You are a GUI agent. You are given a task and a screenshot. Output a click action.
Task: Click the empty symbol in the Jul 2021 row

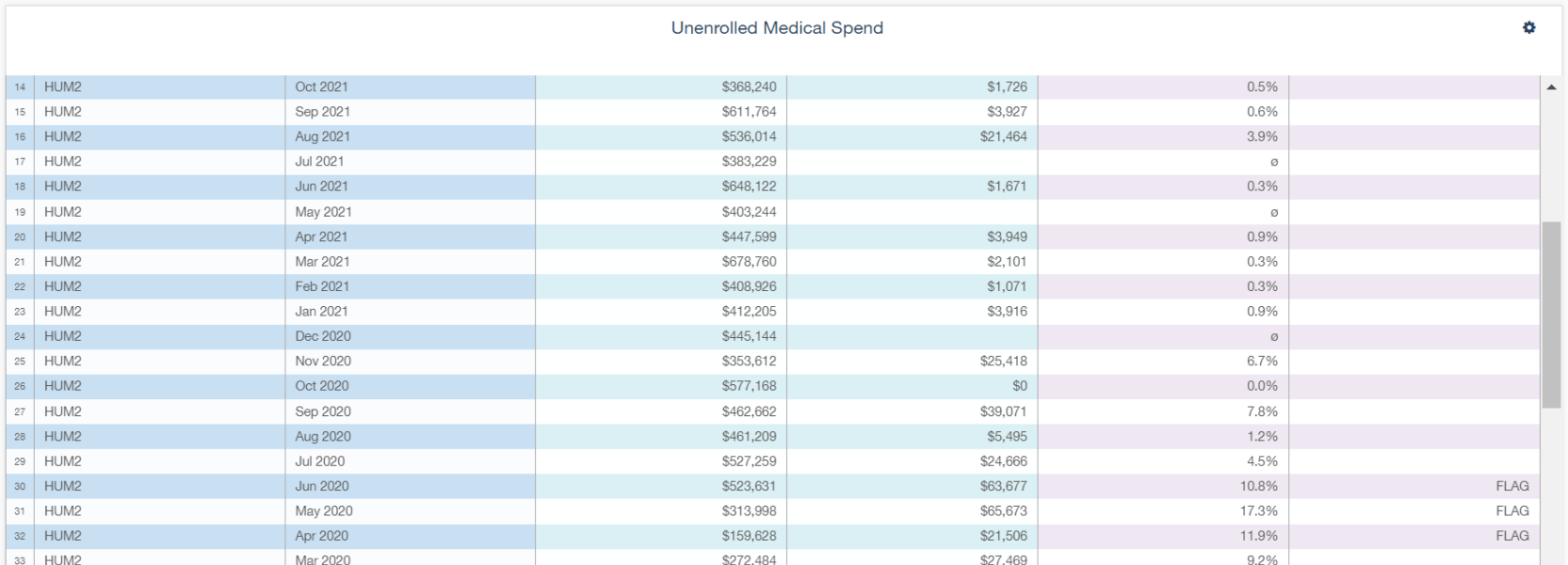[x=1273, y=162]
